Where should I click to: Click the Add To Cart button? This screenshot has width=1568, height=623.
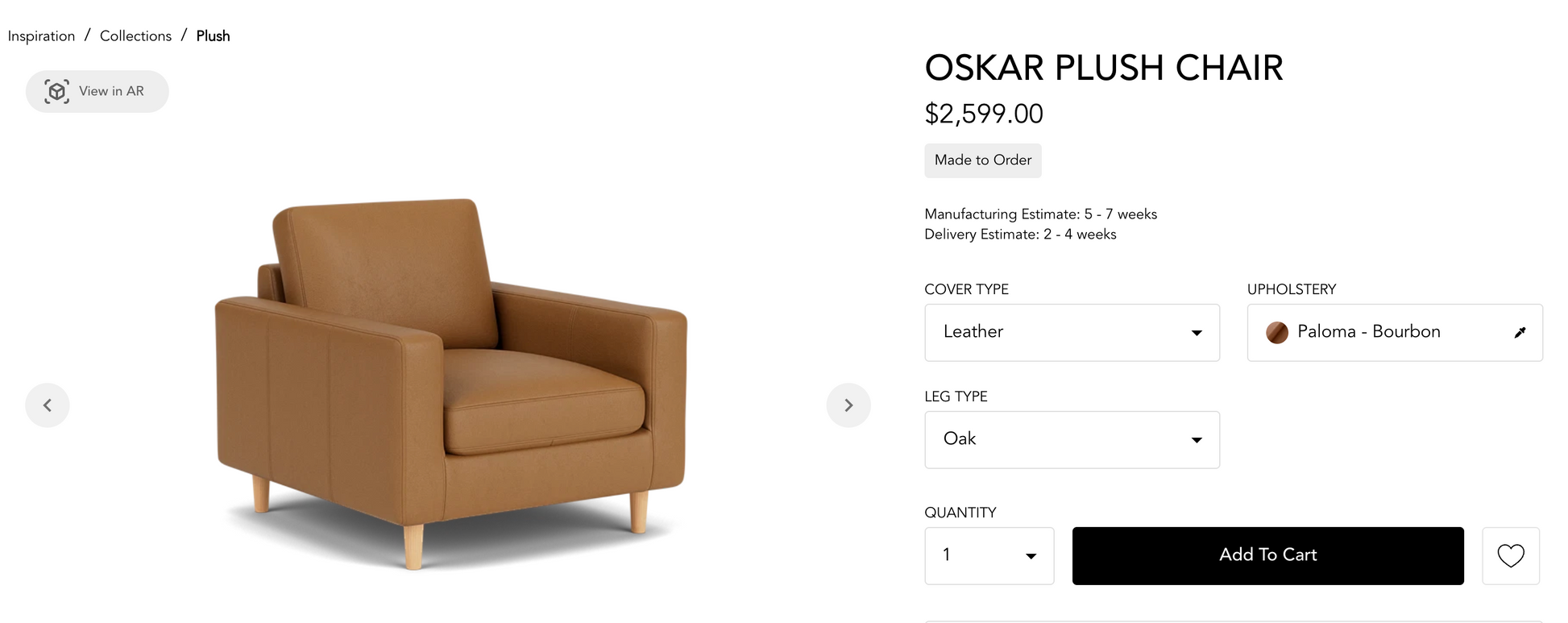pos(1267,555)
